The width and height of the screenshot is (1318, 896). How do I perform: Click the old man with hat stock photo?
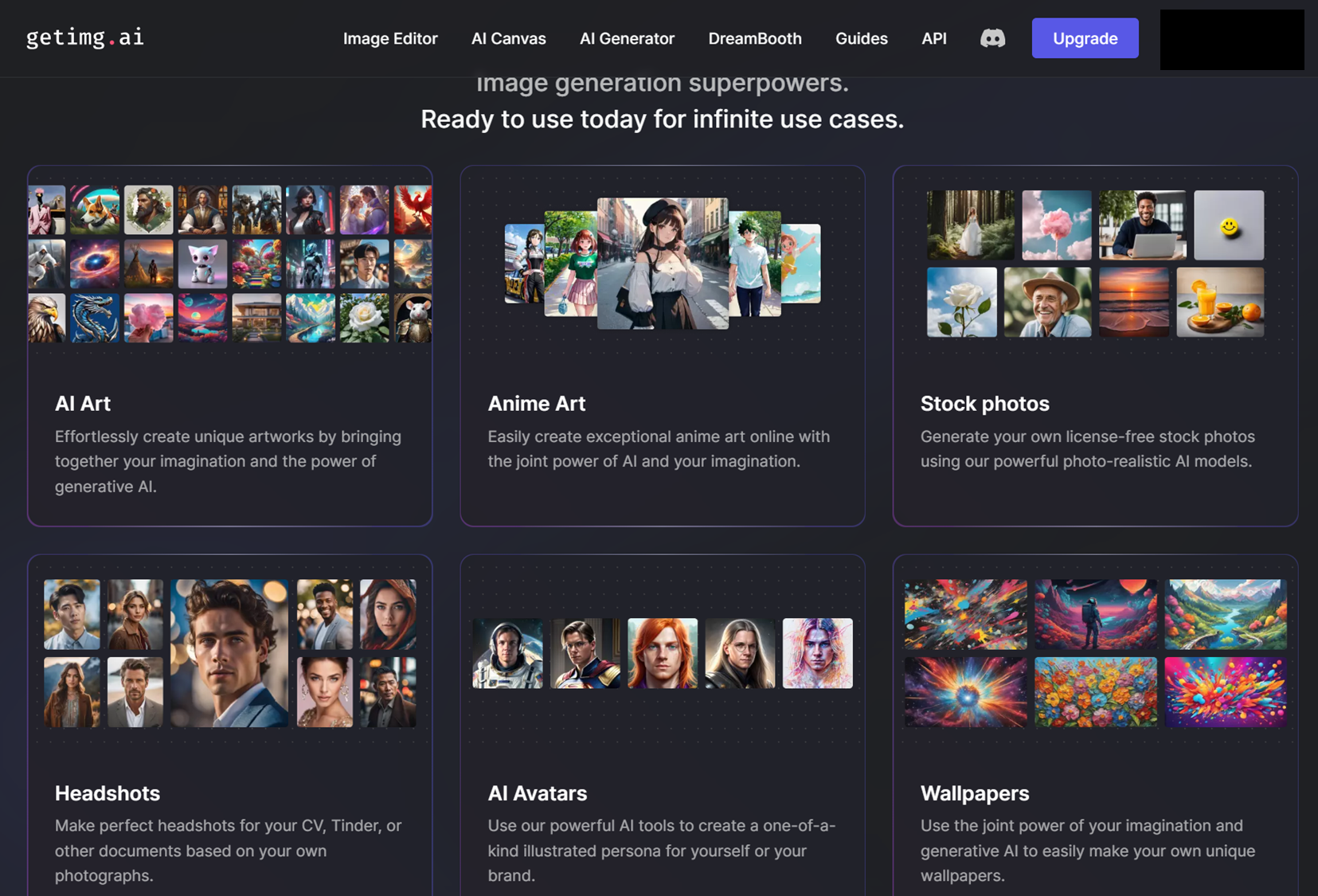[1047, 302]
